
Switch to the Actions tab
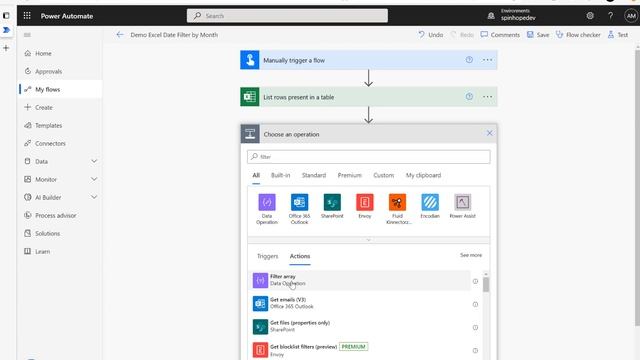[300, 256]
